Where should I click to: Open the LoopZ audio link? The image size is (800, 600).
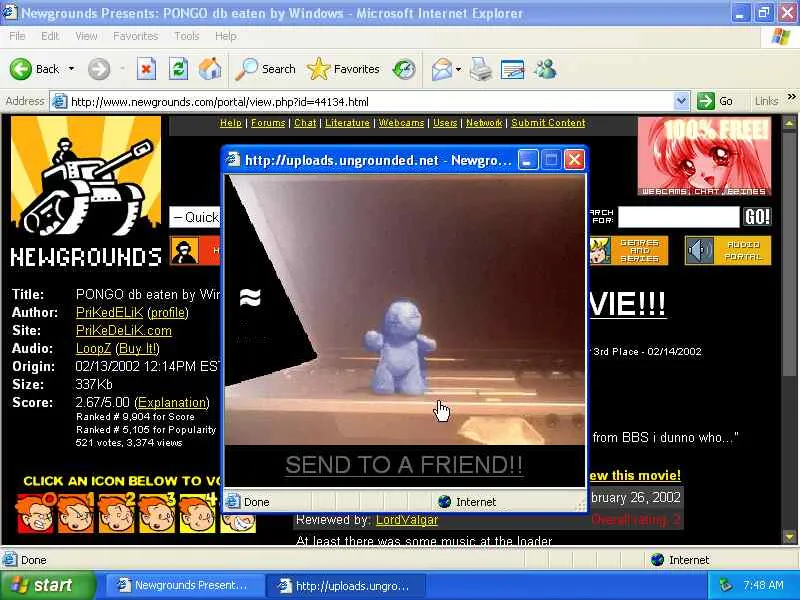[93, 348]
